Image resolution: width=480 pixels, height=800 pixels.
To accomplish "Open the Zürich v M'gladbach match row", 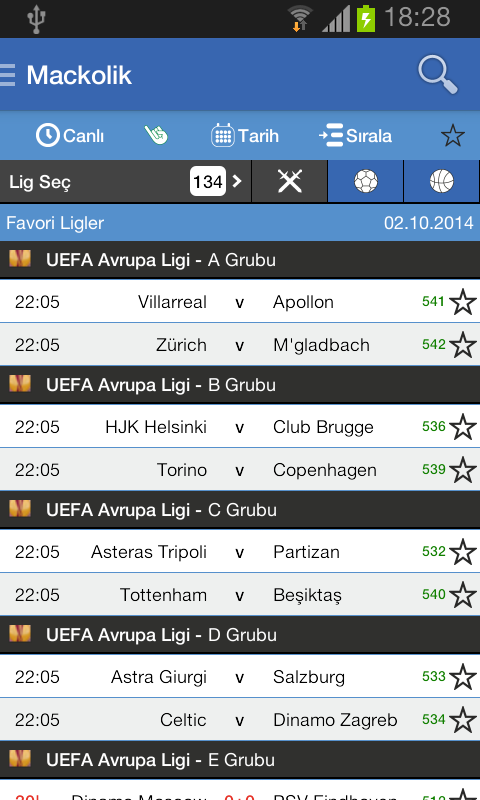I will 240,344.
